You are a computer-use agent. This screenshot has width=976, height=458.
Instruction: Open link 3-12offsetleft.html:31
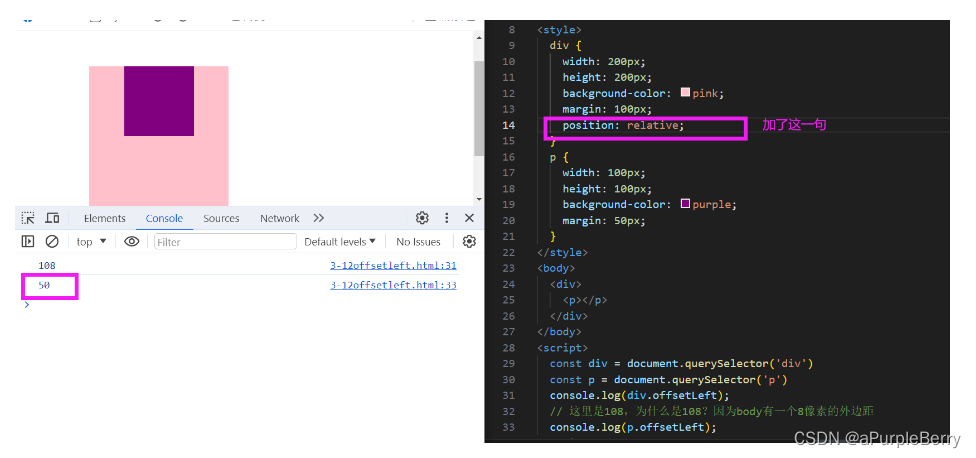click(x=393, y=266)
